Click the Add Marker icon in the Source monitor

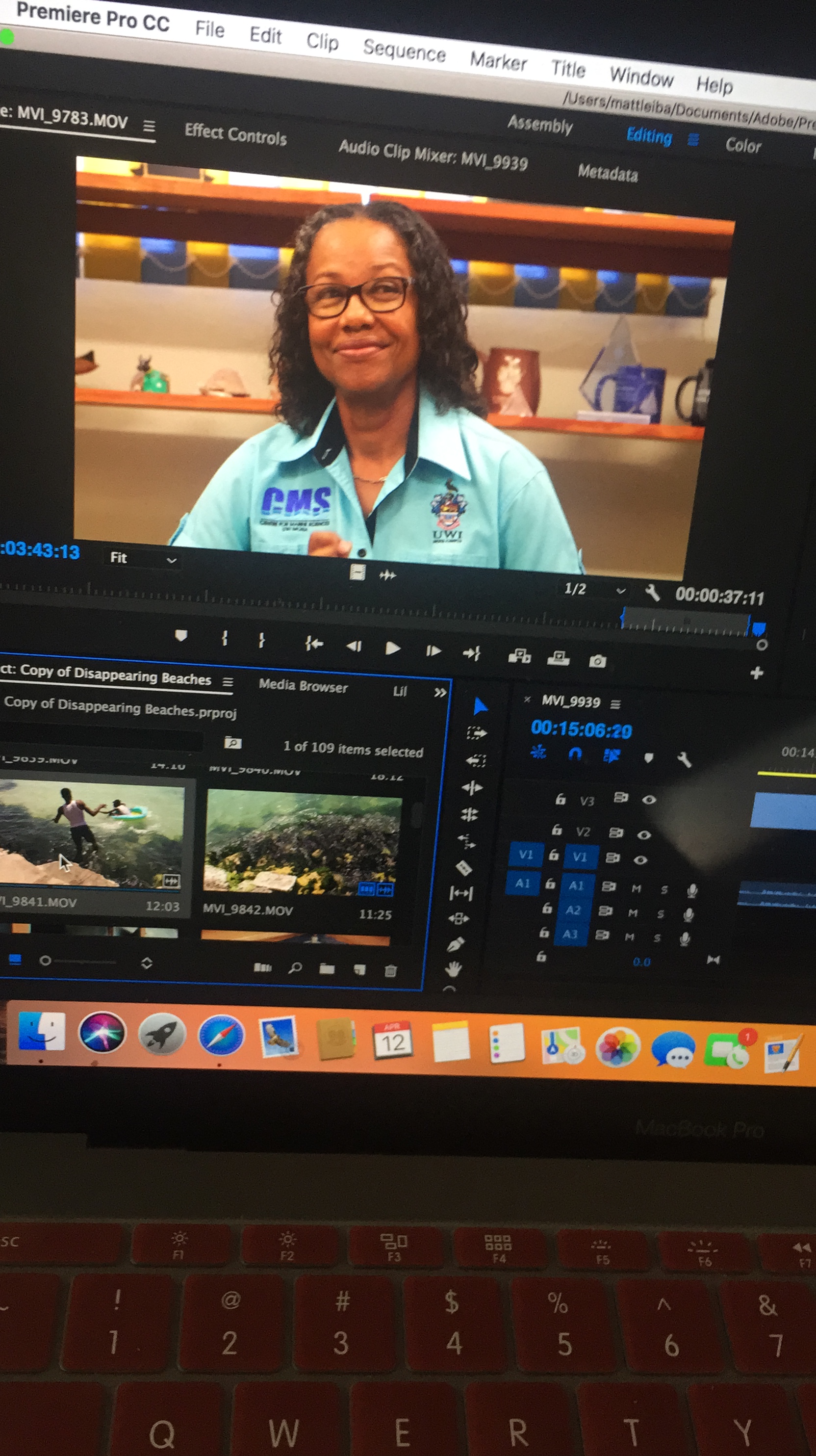[181, 635]
